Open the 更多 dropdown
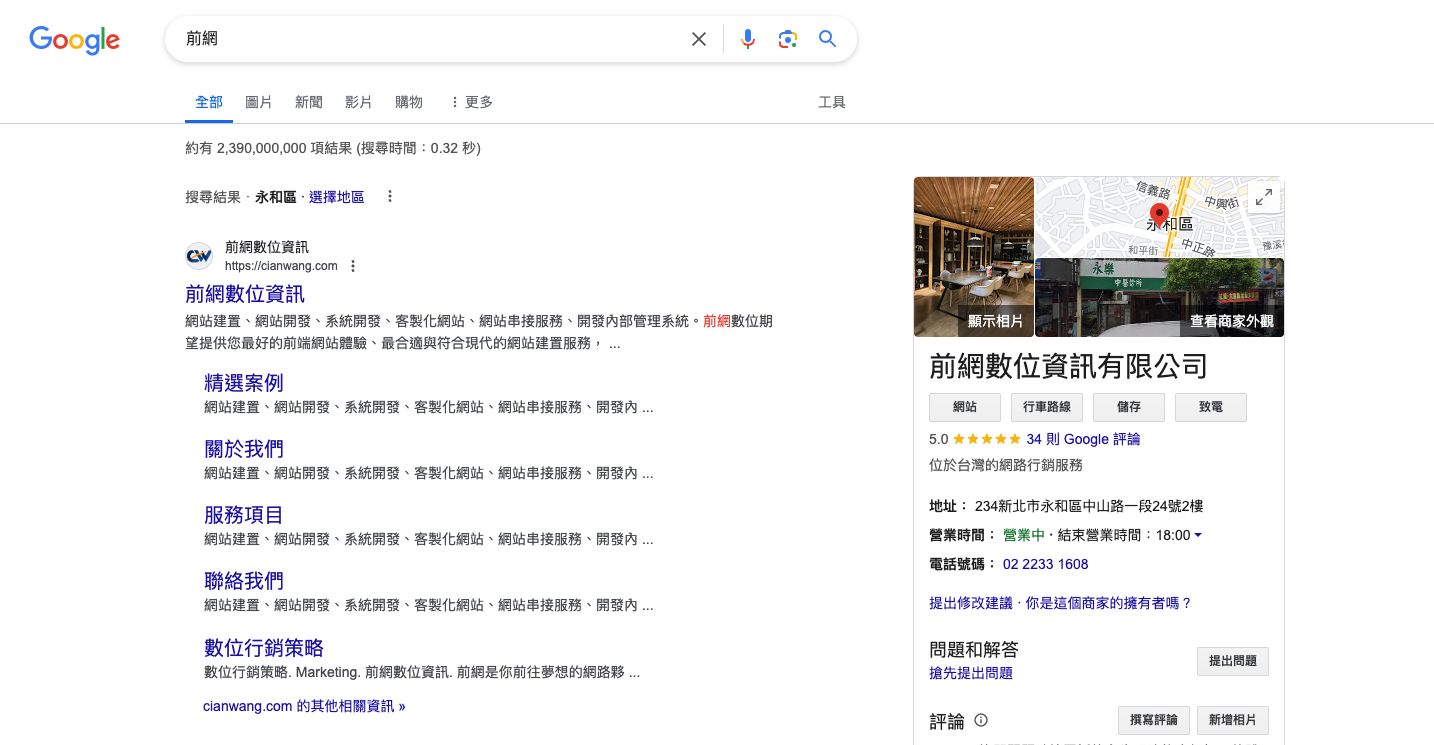This screenshot has height=745, width=1434. tap(478, 101)
